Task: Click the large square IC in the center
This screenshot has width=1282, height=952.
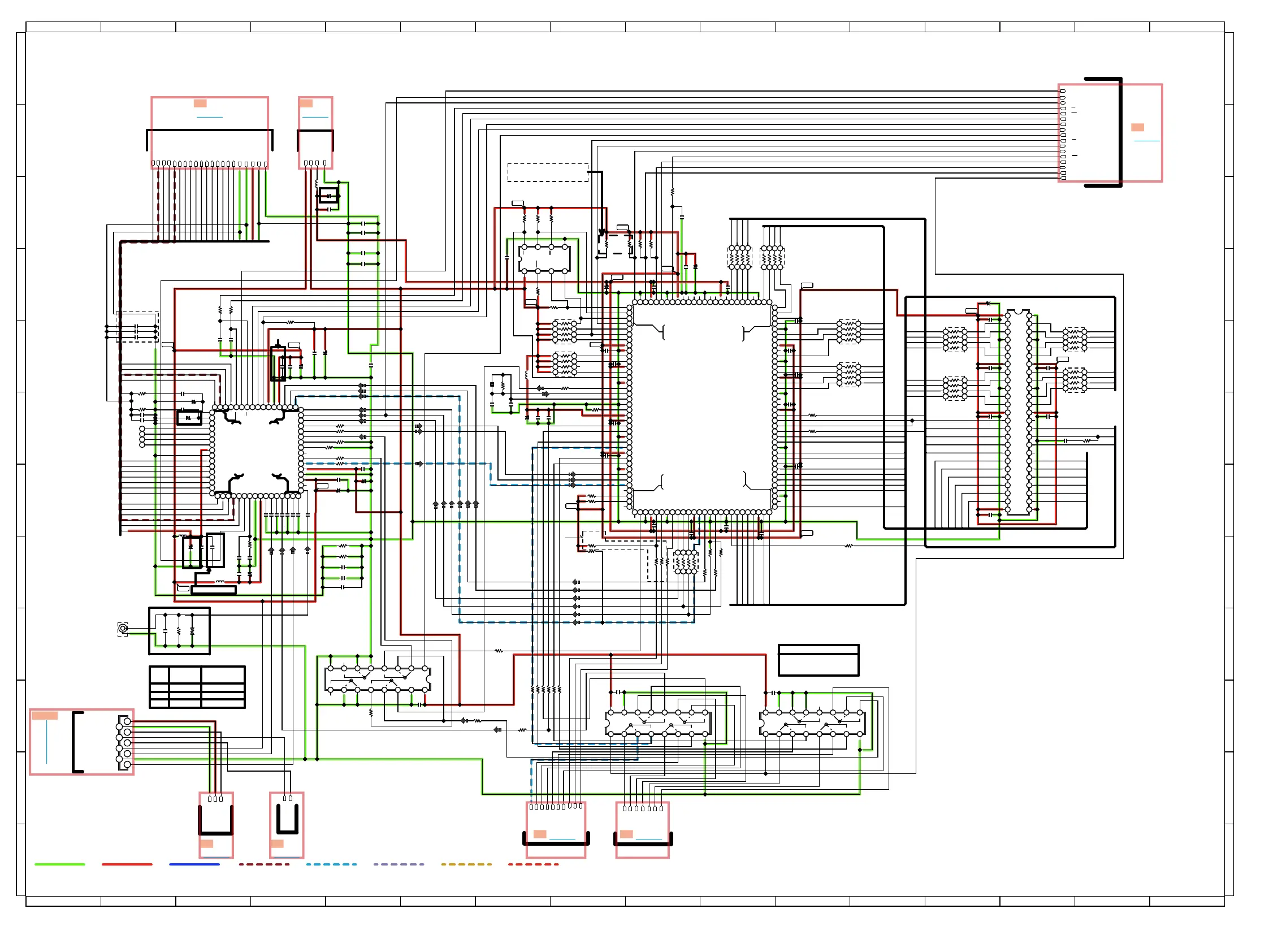Action: point(702,407)
